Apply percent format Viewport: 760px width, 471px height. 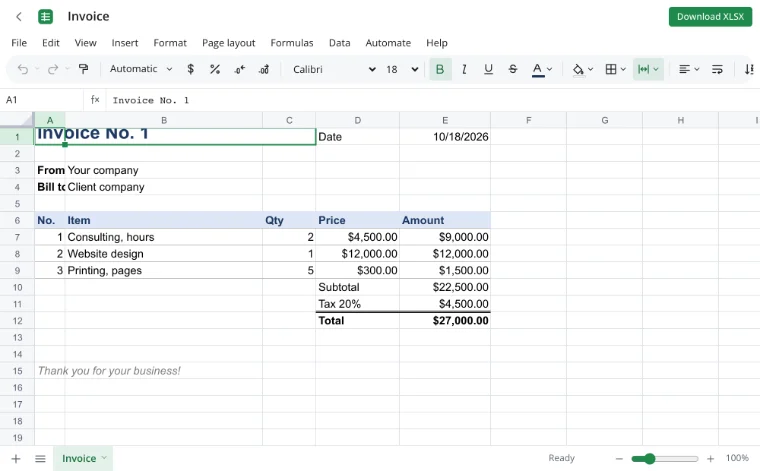(215, 69)
